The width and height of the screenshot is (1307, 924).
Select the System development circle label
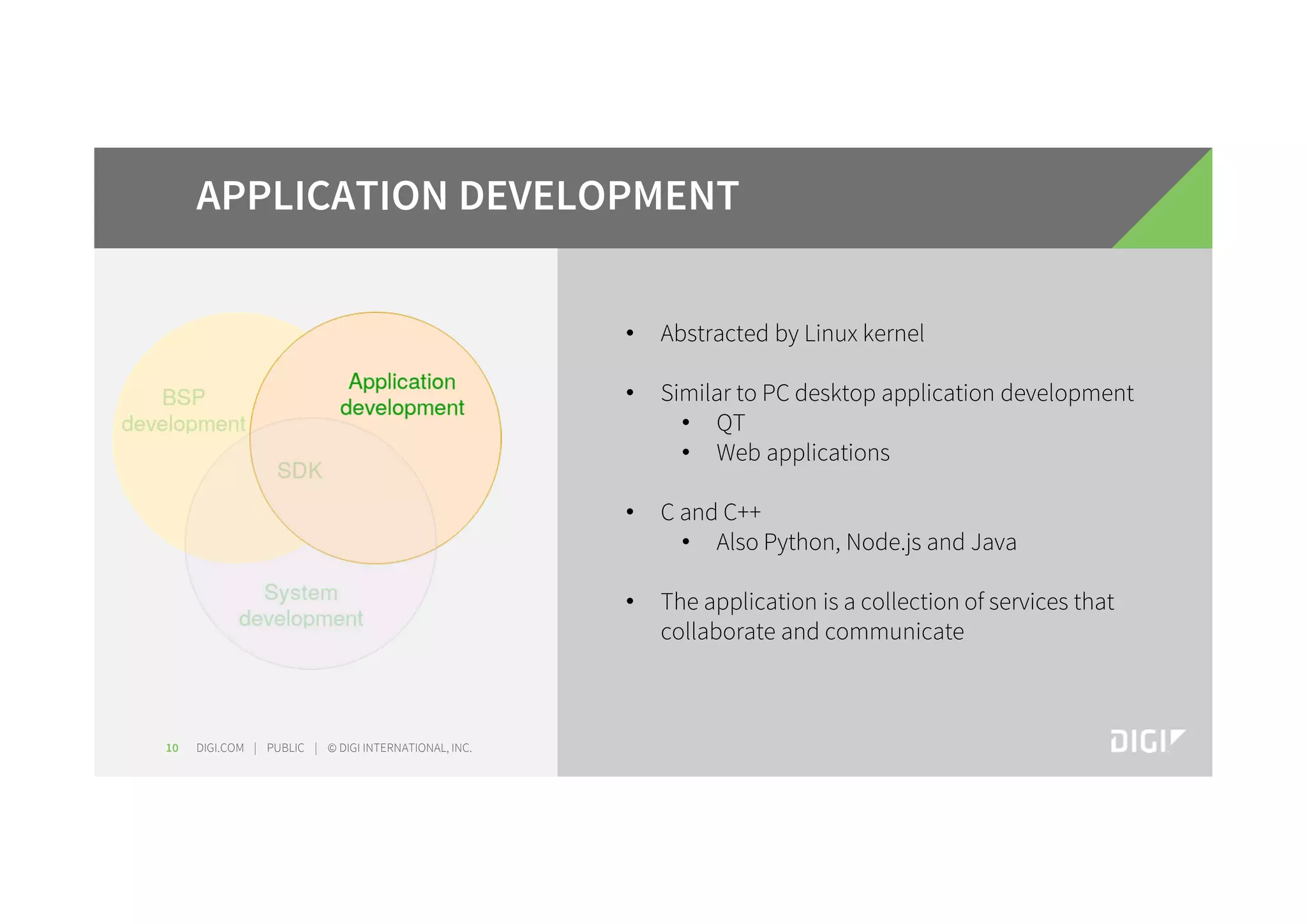point(301,605)
